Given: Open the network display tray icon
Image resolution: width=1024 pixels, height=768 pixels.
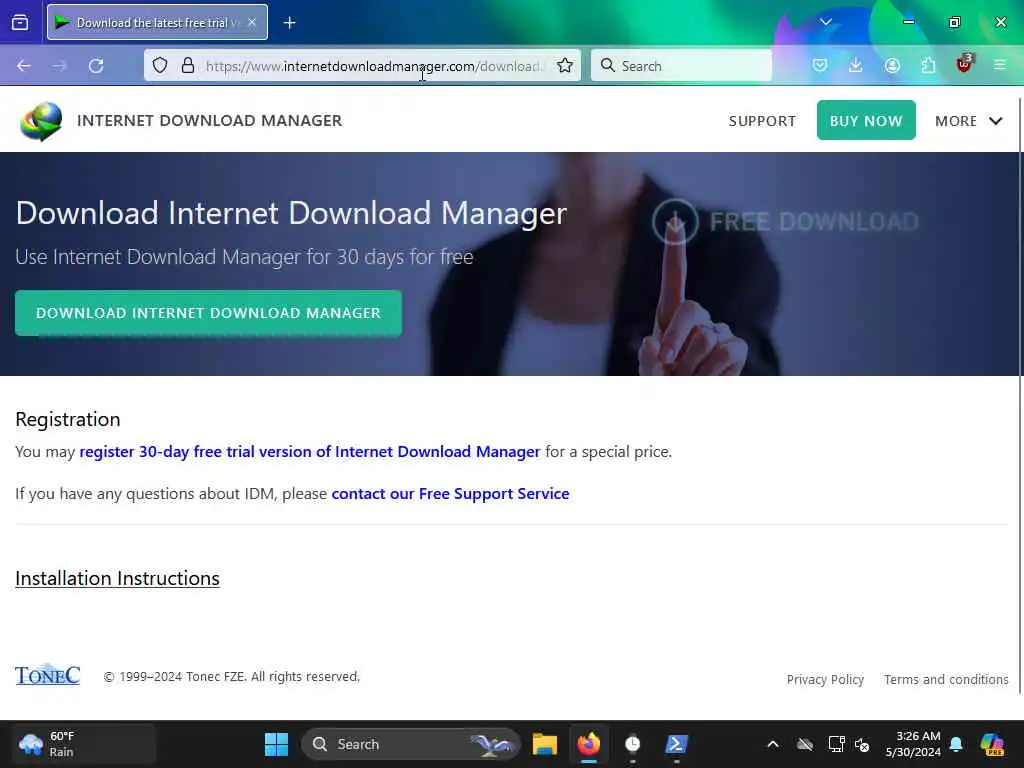Looking at the screenshot, I should (837, 744).
